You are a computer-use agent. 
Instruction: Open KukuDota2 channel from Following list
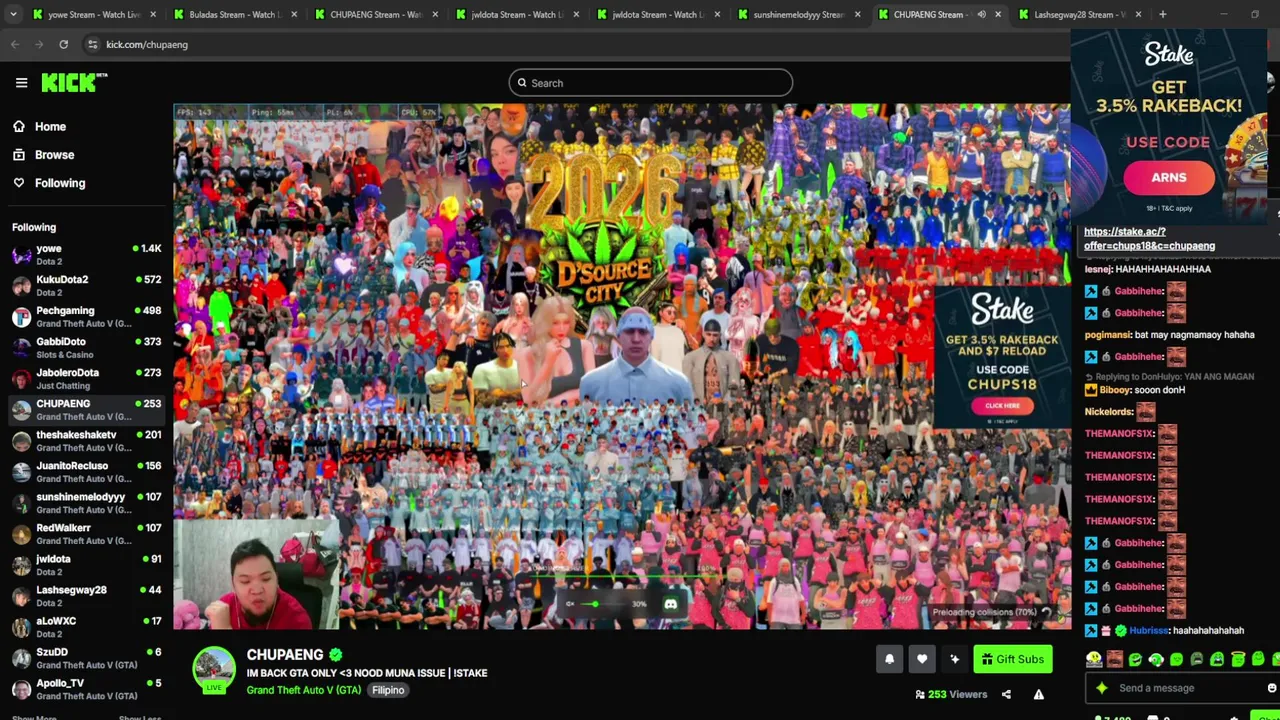click(87, 285)
